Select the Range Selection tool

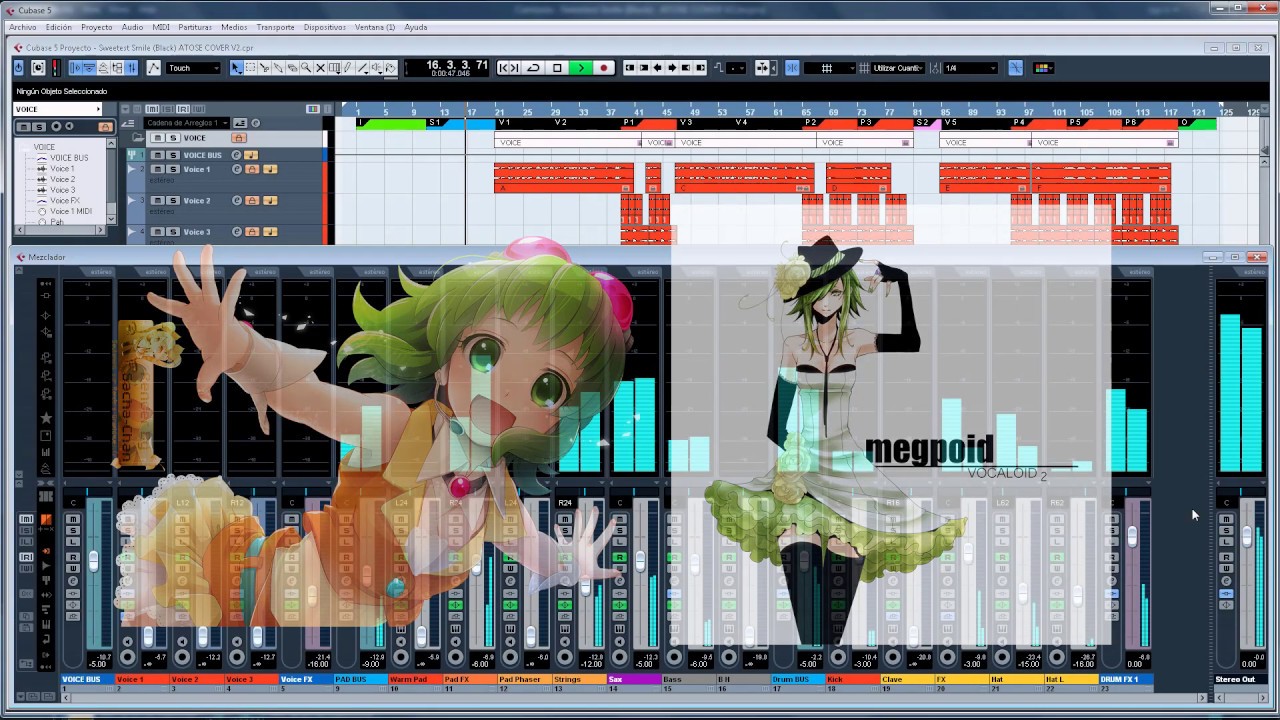tap(250, 68)
